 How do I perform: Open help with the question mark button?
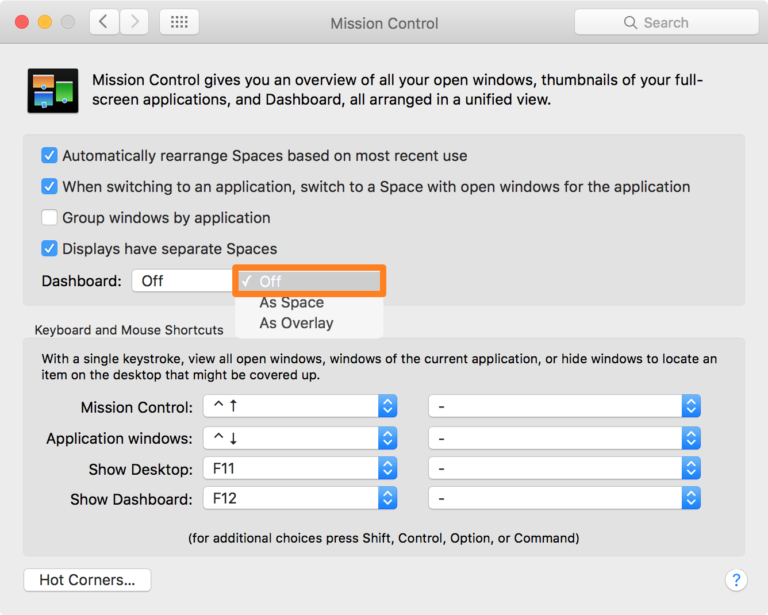pyautogui.click(x=736, y=580)
